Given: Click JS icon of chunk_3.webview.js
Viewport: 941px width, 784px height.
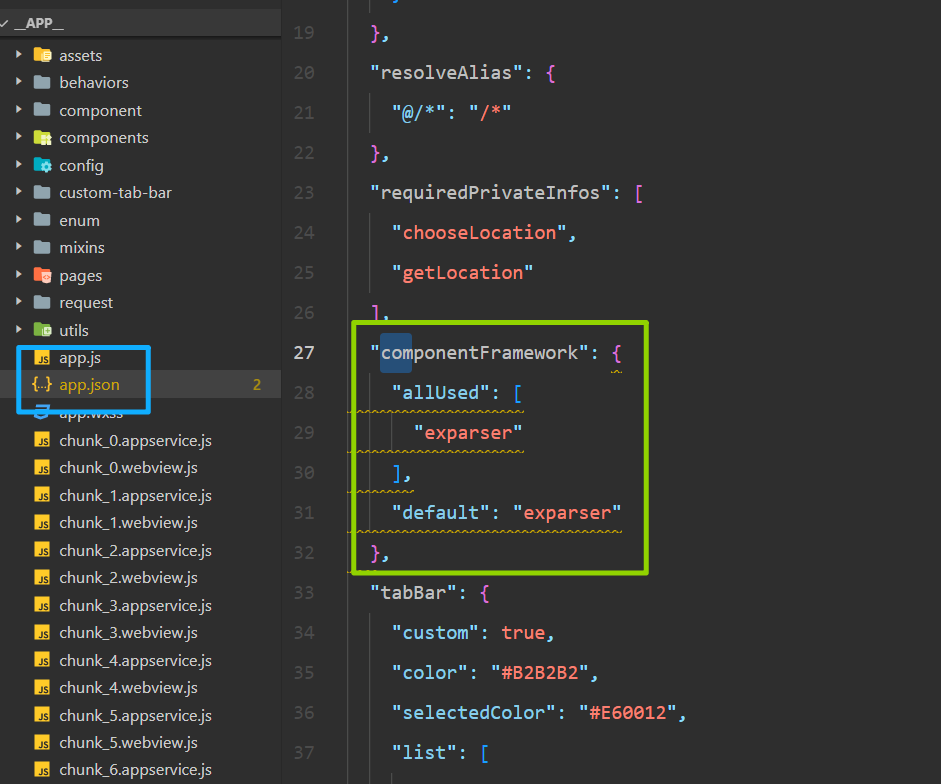Looking at the screenshot, I should pos(43,633).
